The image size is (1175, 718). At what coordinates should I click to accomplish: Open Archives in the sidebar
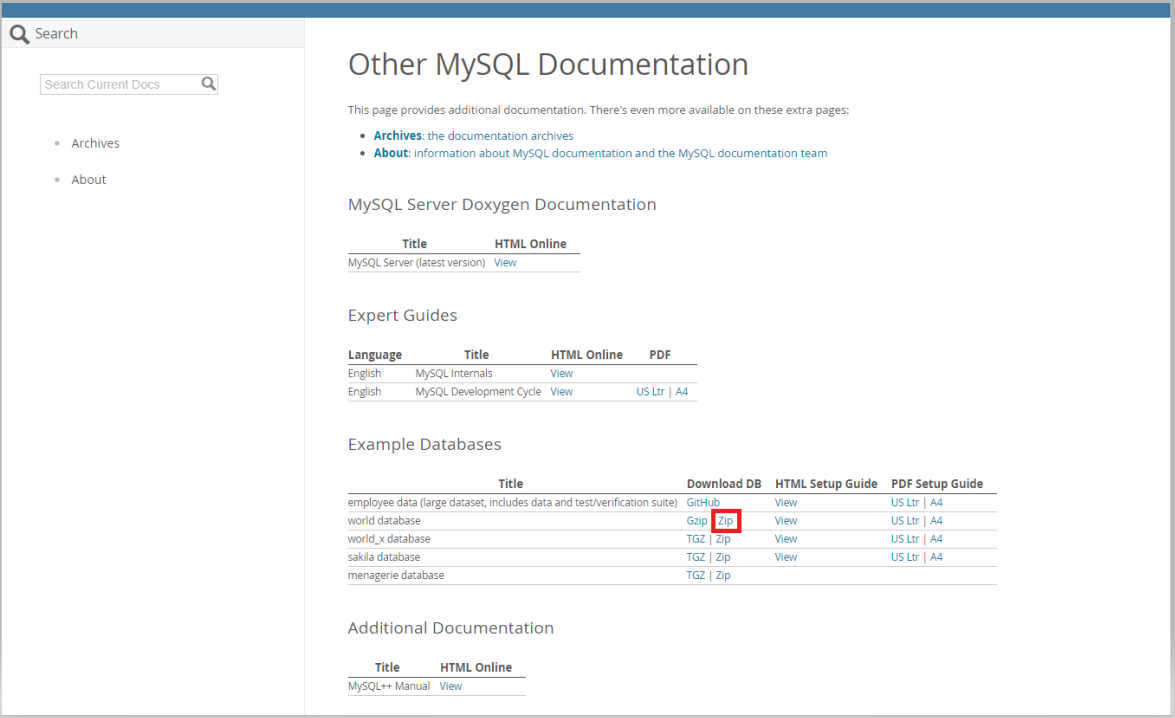(x=95, y=143)
